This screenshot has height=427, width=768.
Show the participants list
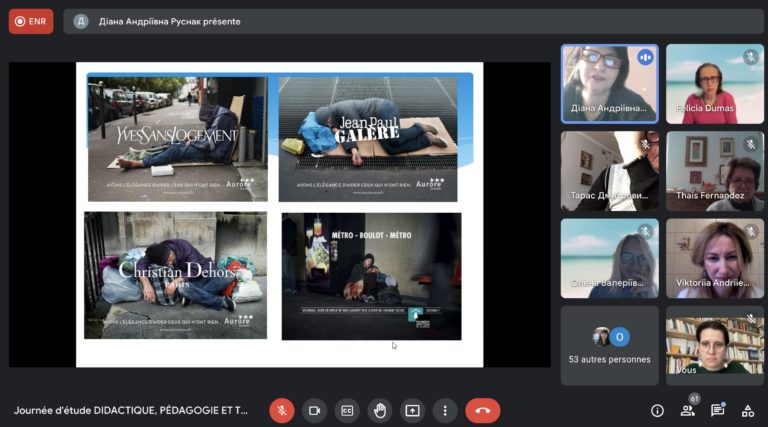coord(688,411)
